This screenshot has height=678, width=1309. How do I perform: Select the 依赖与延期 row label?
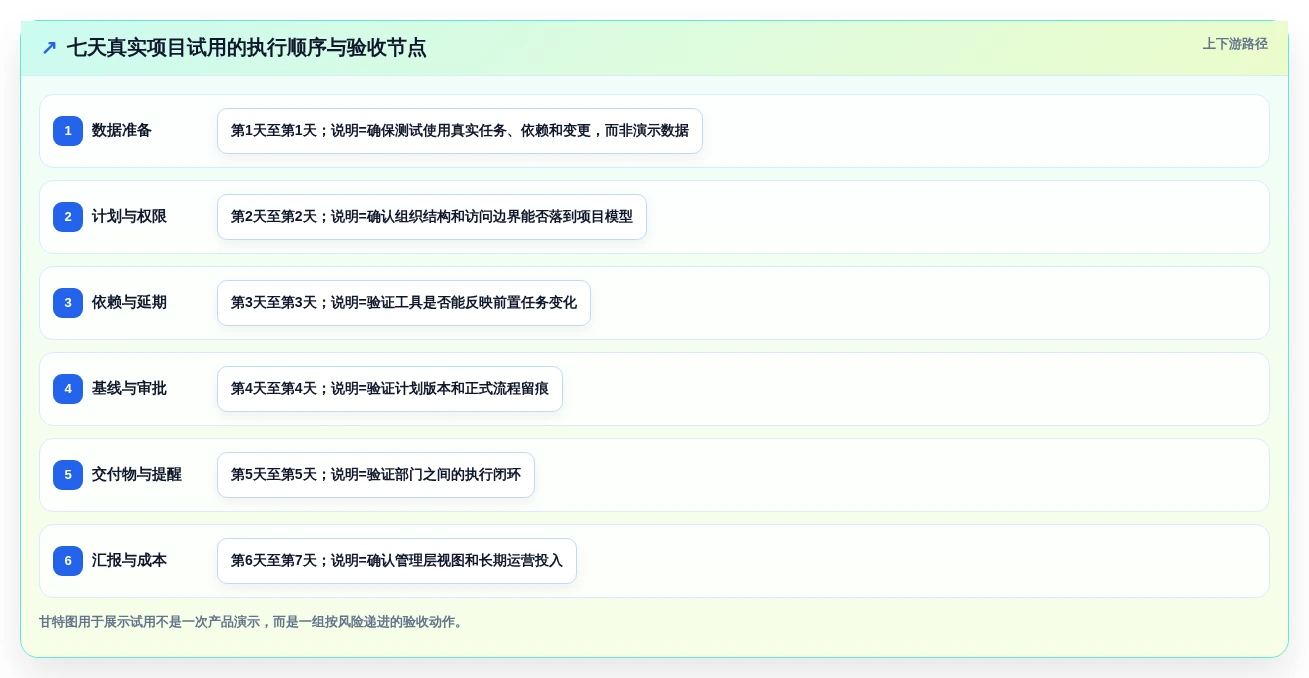pos(129,302)
